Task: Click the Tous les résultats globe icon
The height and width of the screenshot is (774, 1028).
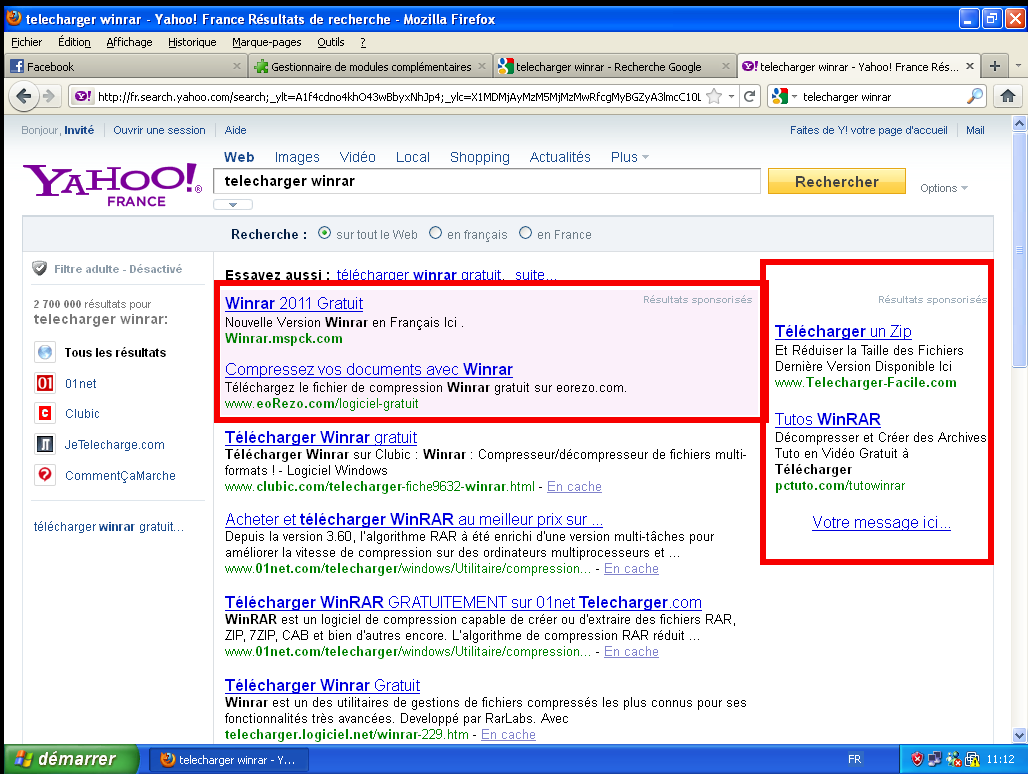Action: (45, 352)
